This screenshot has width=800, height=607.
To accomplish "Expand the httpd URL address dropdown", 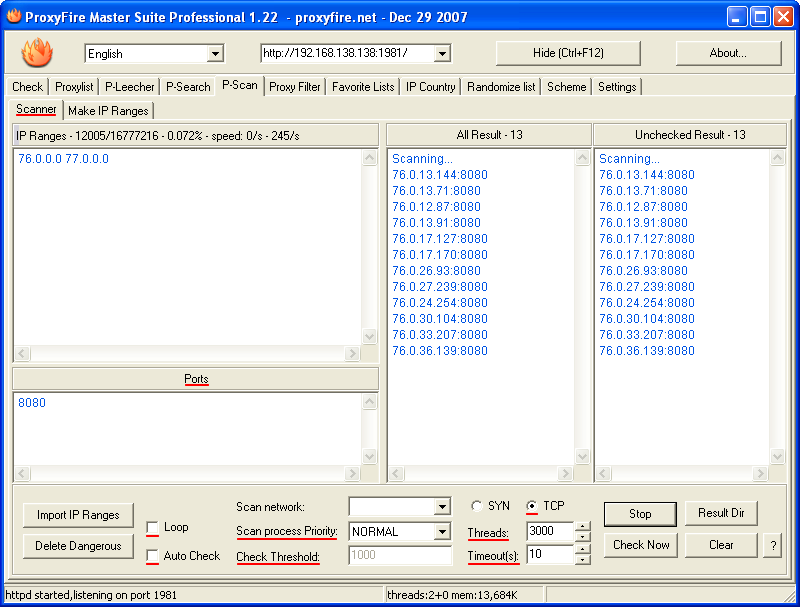I will point(442,54).
